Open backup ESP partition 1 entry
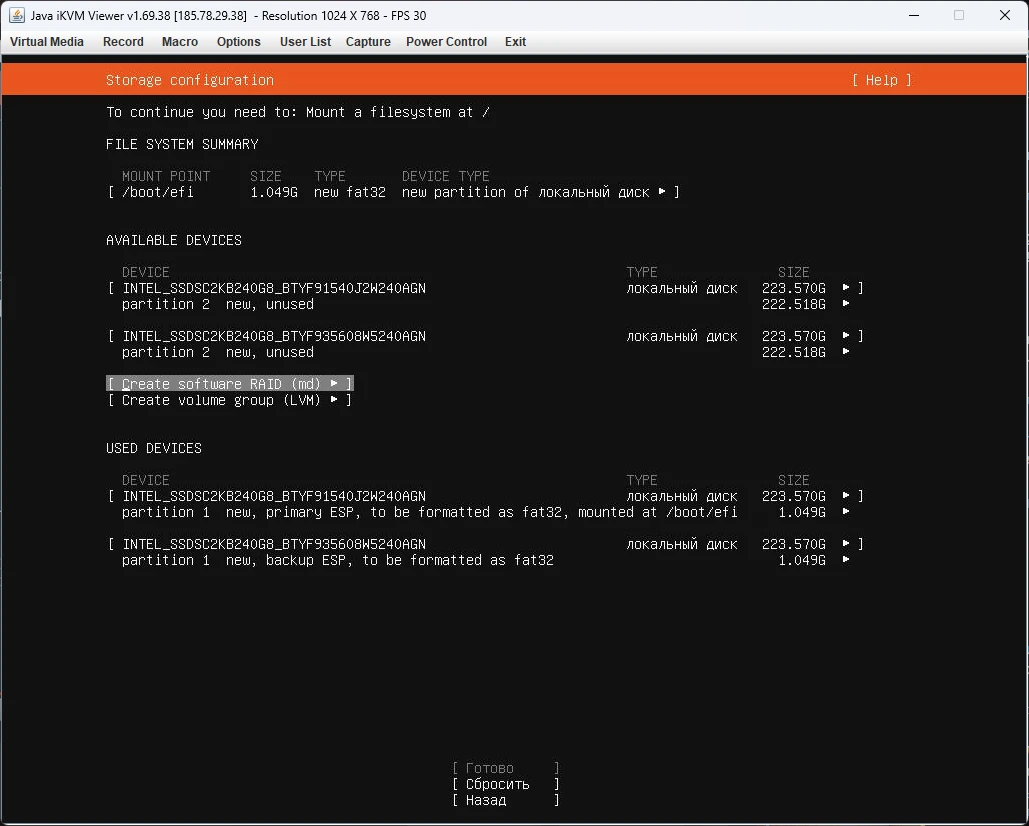The width and height of the screenshot is (1029, 826). pyautogui.click(x=485, y=560)
